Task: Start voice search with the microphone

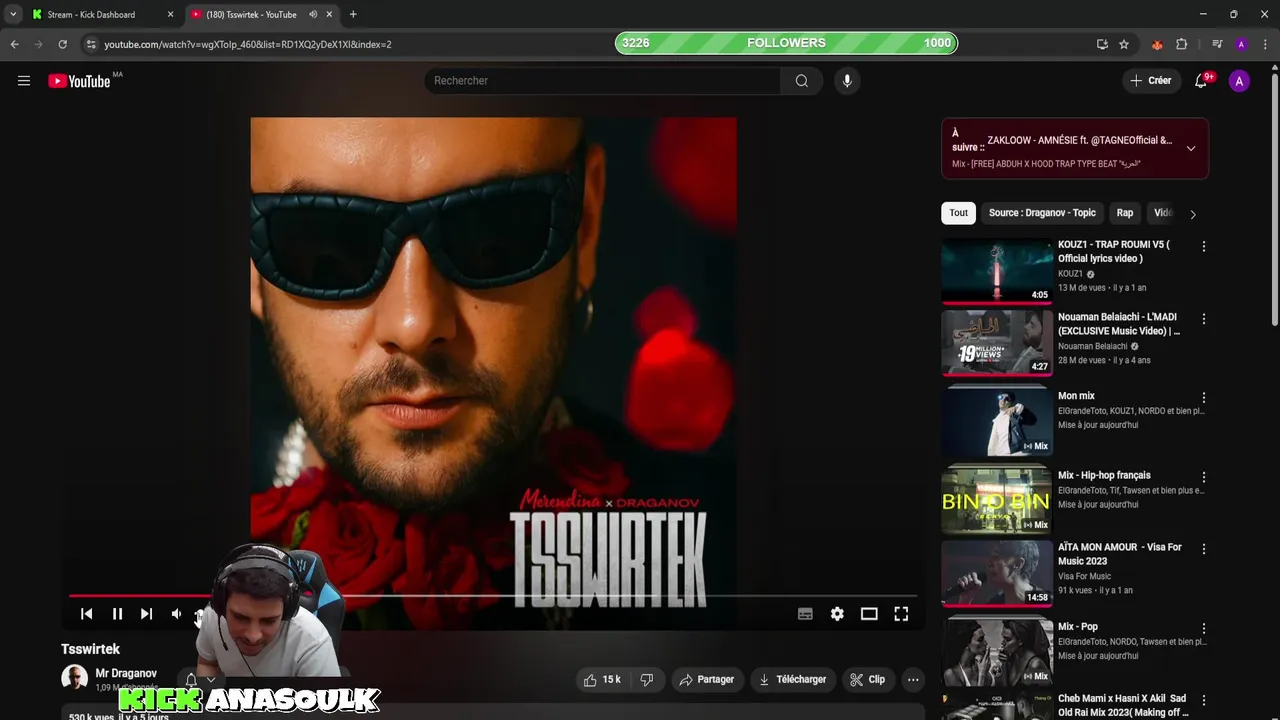Action: (847, 81)
